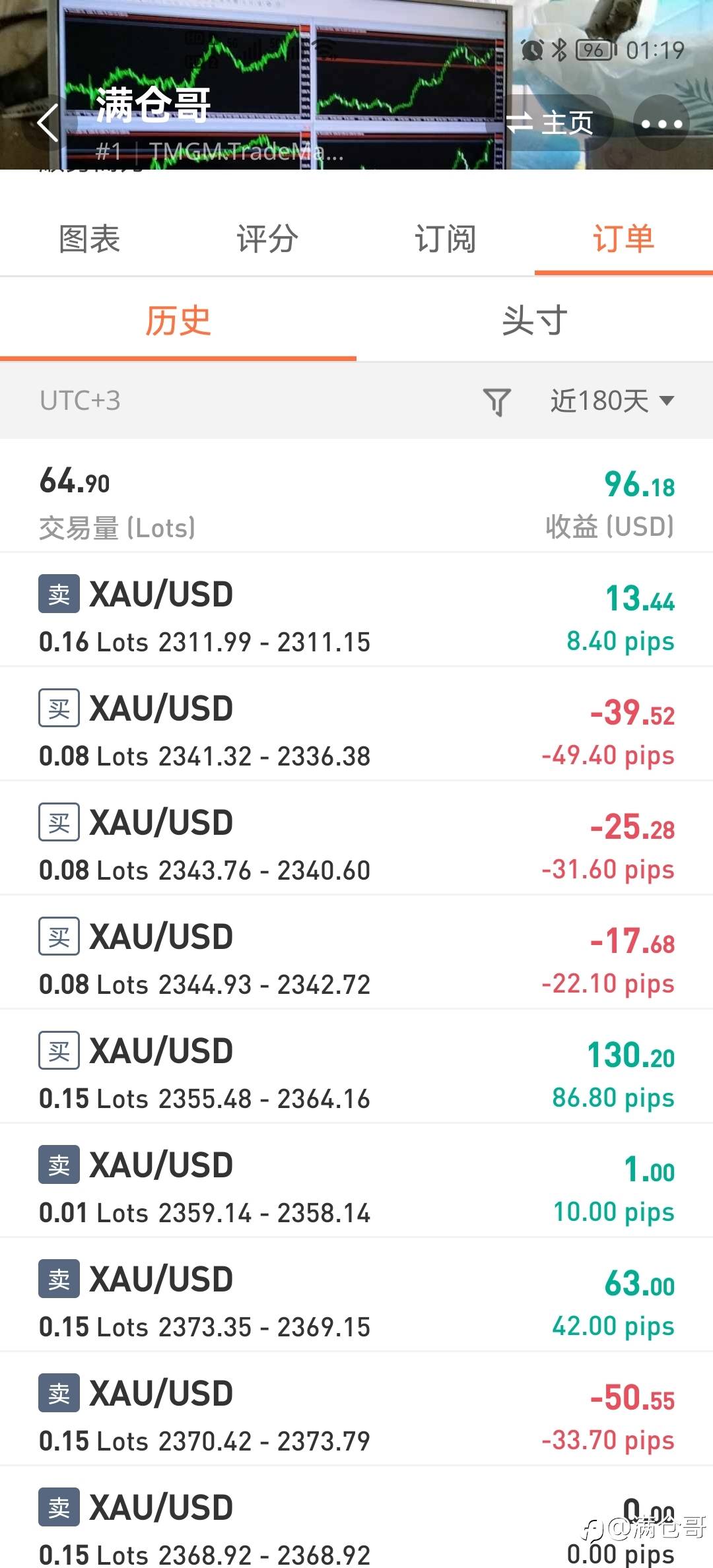Tap the 满仓哥 trader name header
Screen dimensions: 713x1568
153,106
